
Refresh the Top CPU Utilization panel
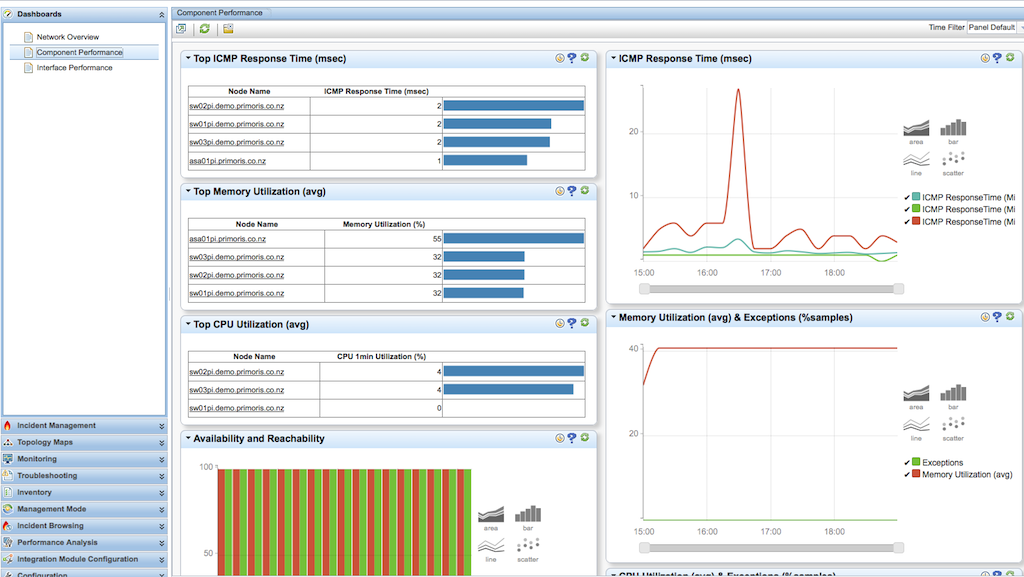tap(585, 323)
